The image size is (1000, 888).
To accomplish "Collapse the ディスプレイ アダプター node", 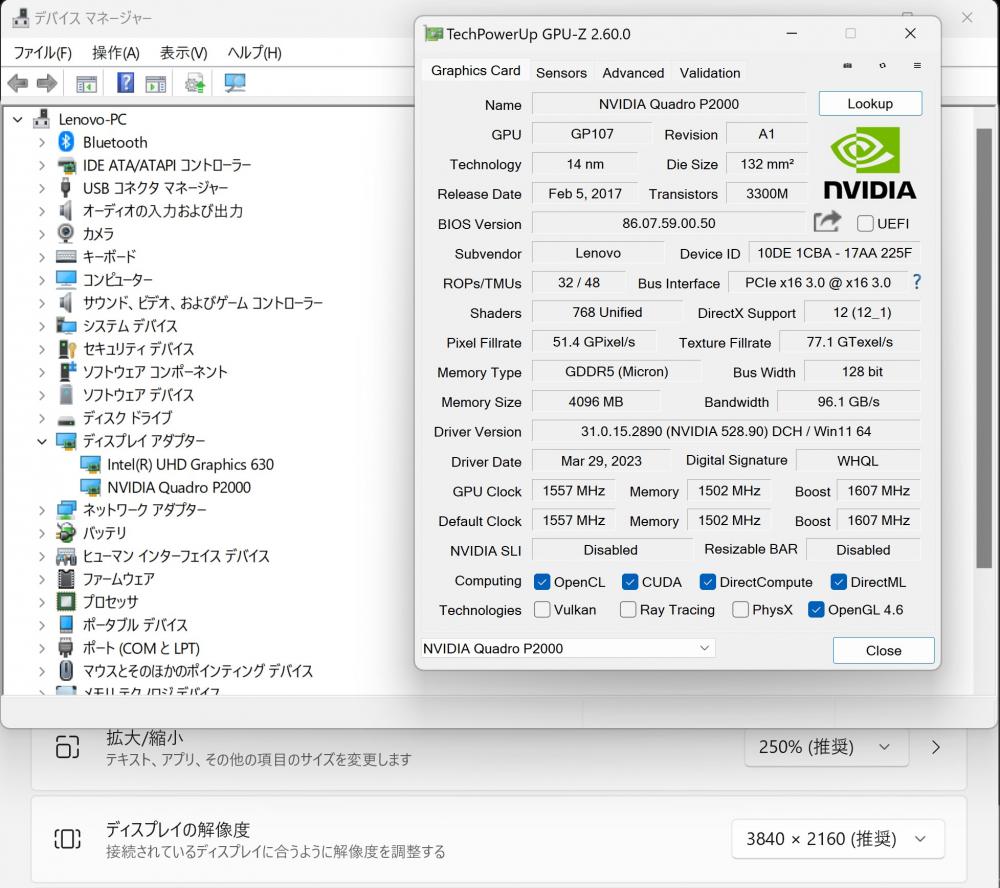I will [42, 441].
